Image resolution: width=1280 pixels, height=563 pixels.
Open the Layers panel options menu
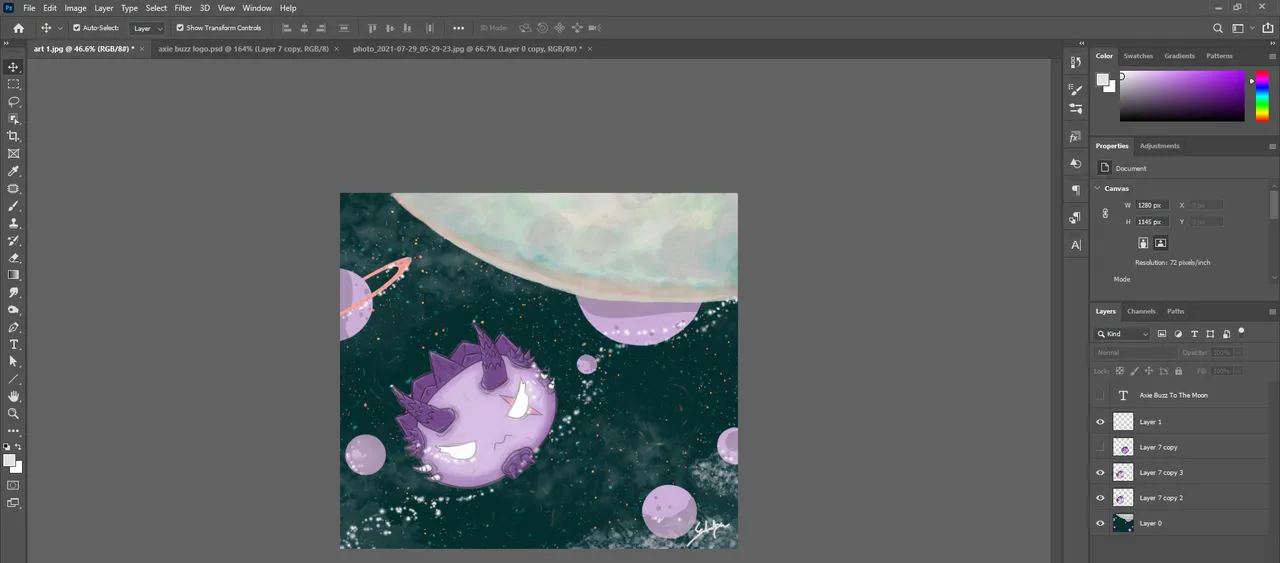pos(1273,311)
